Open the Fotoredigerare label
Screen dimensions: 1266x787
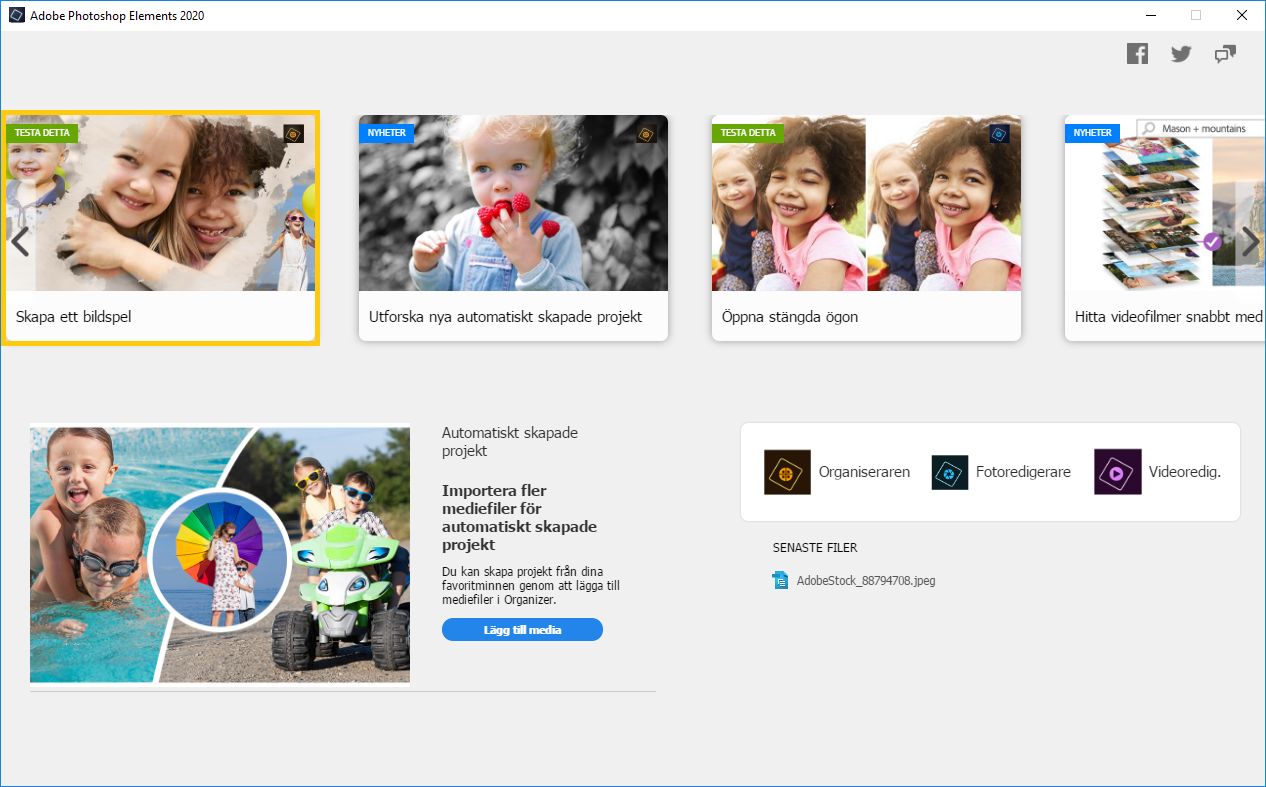click(1023, 472)
